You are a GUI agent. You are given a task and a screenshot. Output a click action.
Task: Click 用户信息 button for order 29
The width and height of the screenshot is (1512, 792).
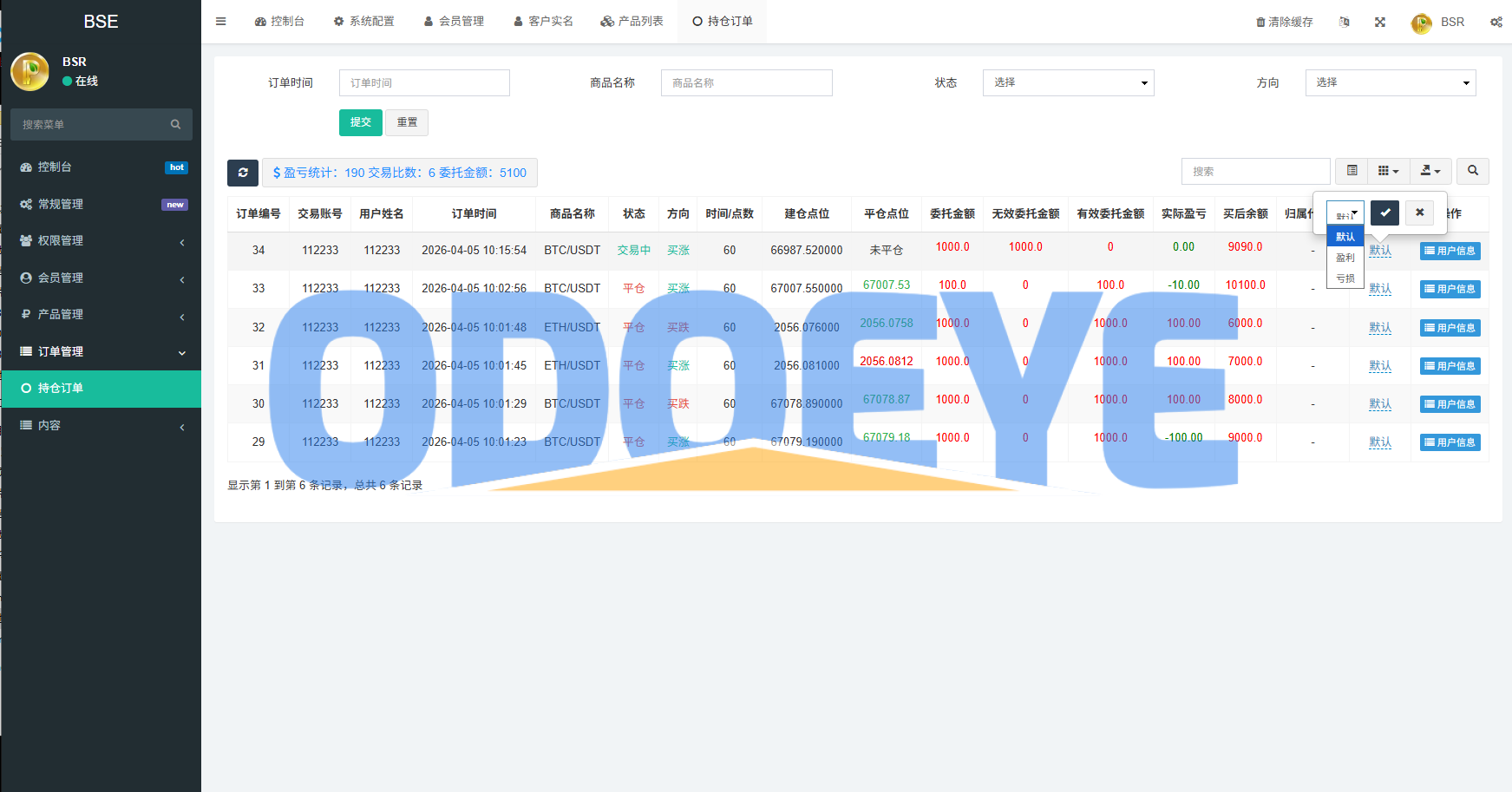[x=1450, y=442]
